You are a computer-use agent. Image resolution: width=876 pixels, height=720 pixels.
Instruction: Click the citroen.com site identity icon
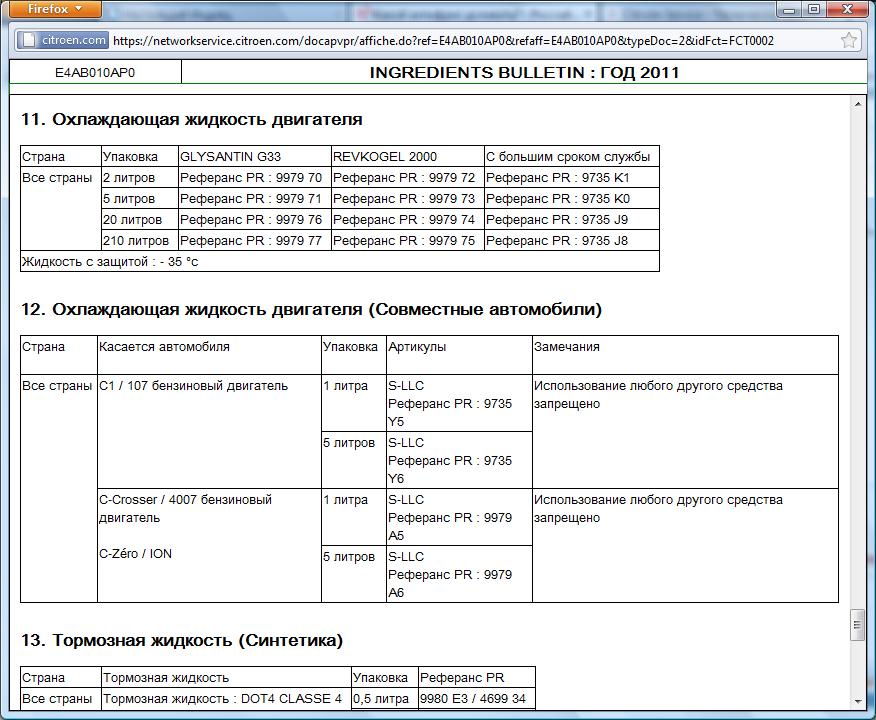tap(62, 40)
